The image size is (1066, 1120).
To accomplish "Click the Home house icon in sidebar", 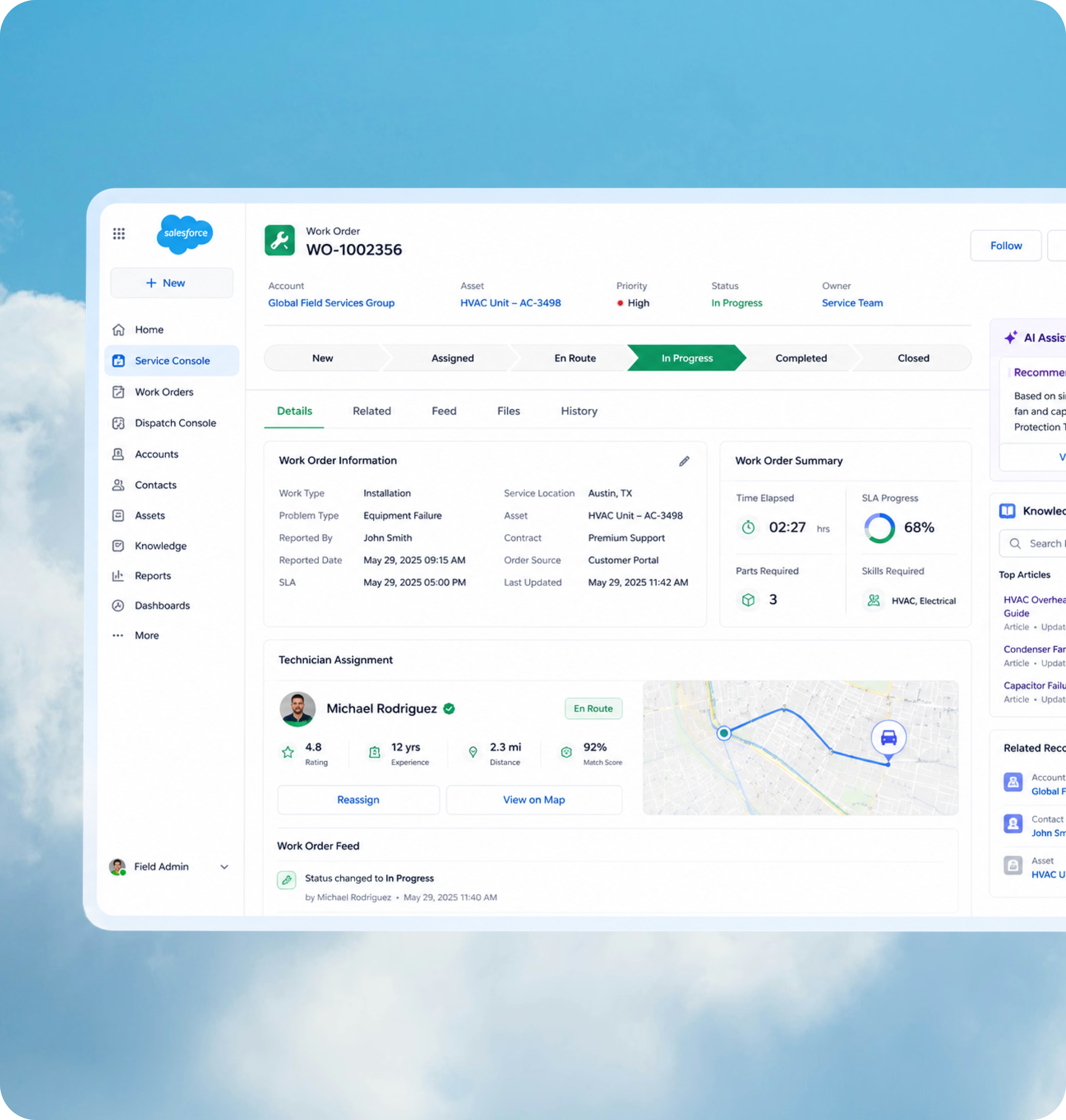I will tap(118, 330).
